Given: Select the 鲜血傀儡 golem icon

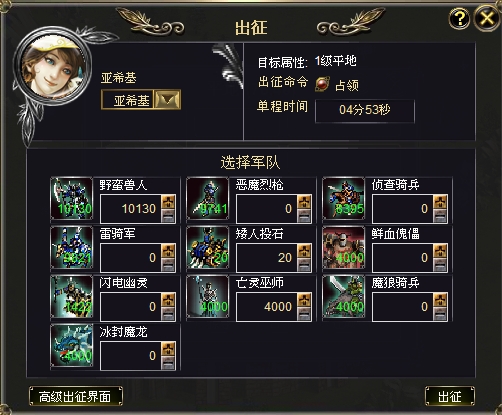Looking at the screenshot, I should click(344, 248).
